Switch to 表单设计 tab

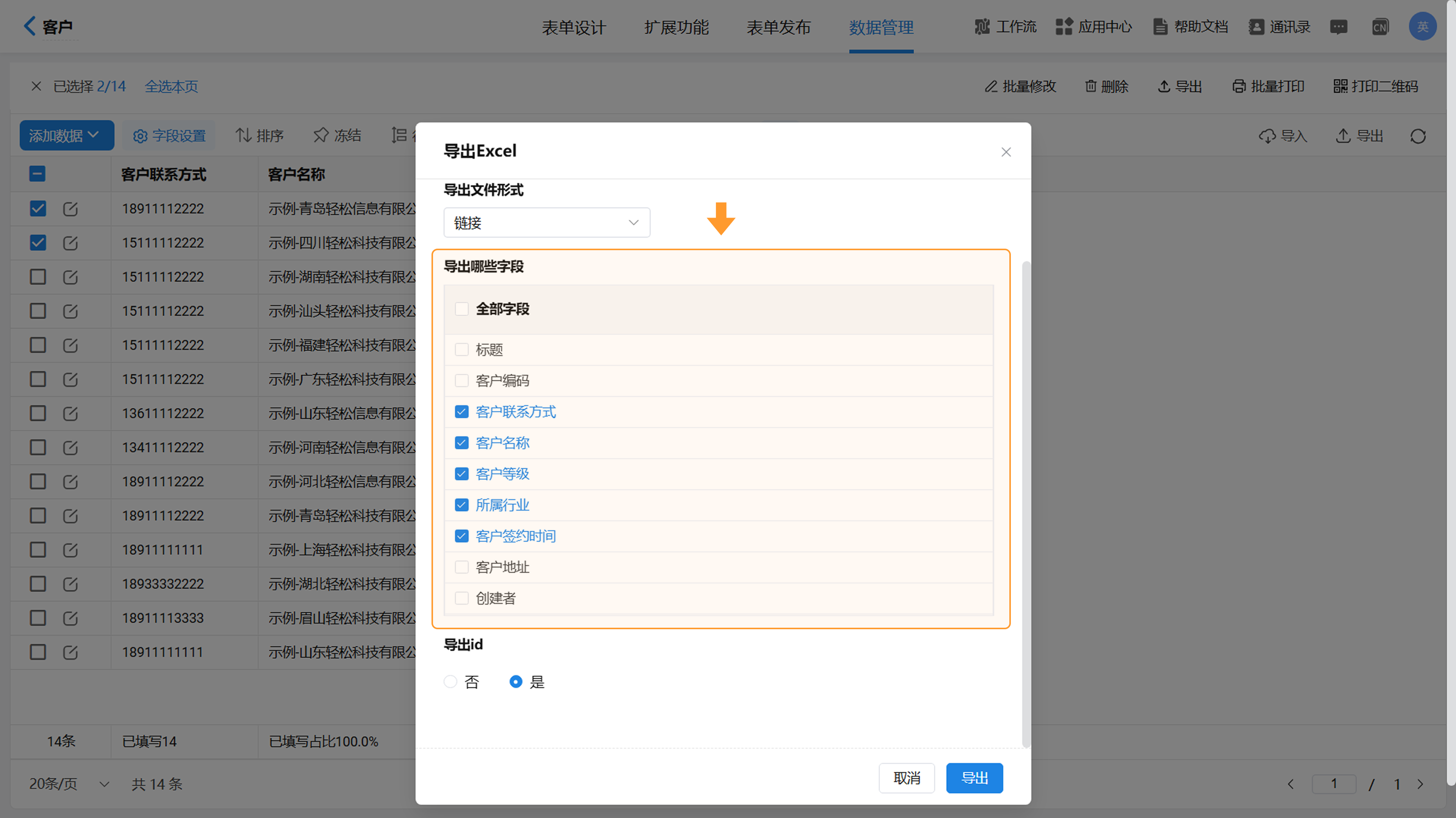pyautogui.click(x=574, y=27)
